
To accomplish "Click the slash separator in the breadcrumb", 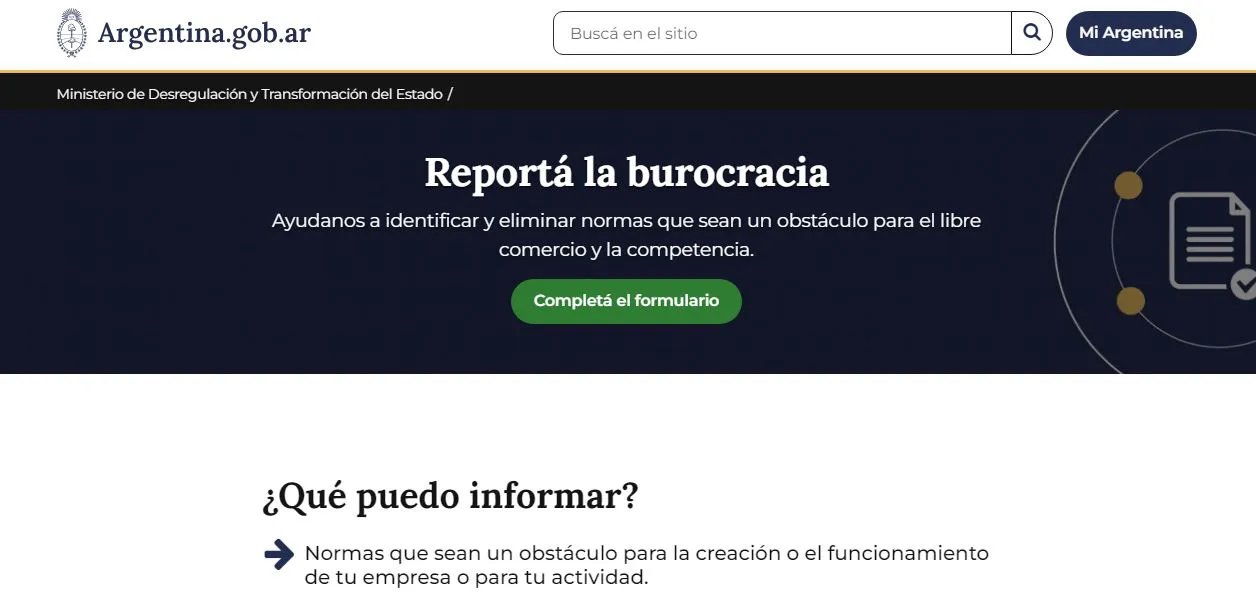I will 450,93.
